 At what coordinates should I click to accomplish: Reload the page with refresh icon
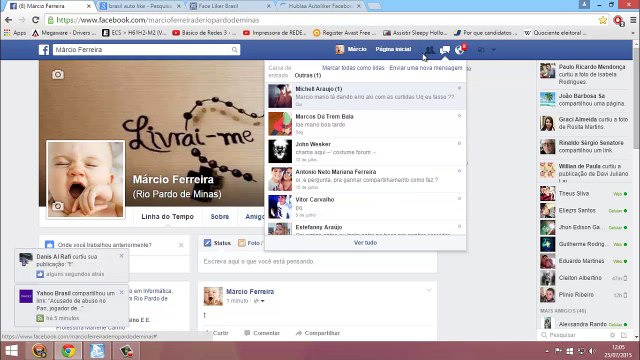tap(36, 20)
